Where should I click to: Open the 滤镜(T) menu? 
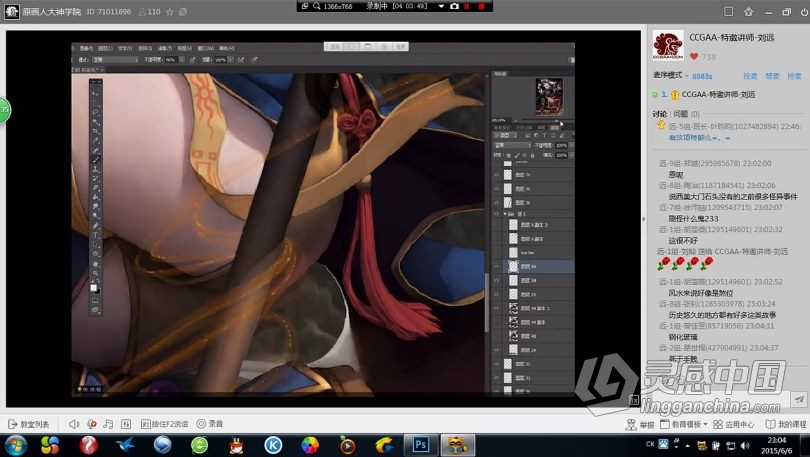(x=165, y=48)
